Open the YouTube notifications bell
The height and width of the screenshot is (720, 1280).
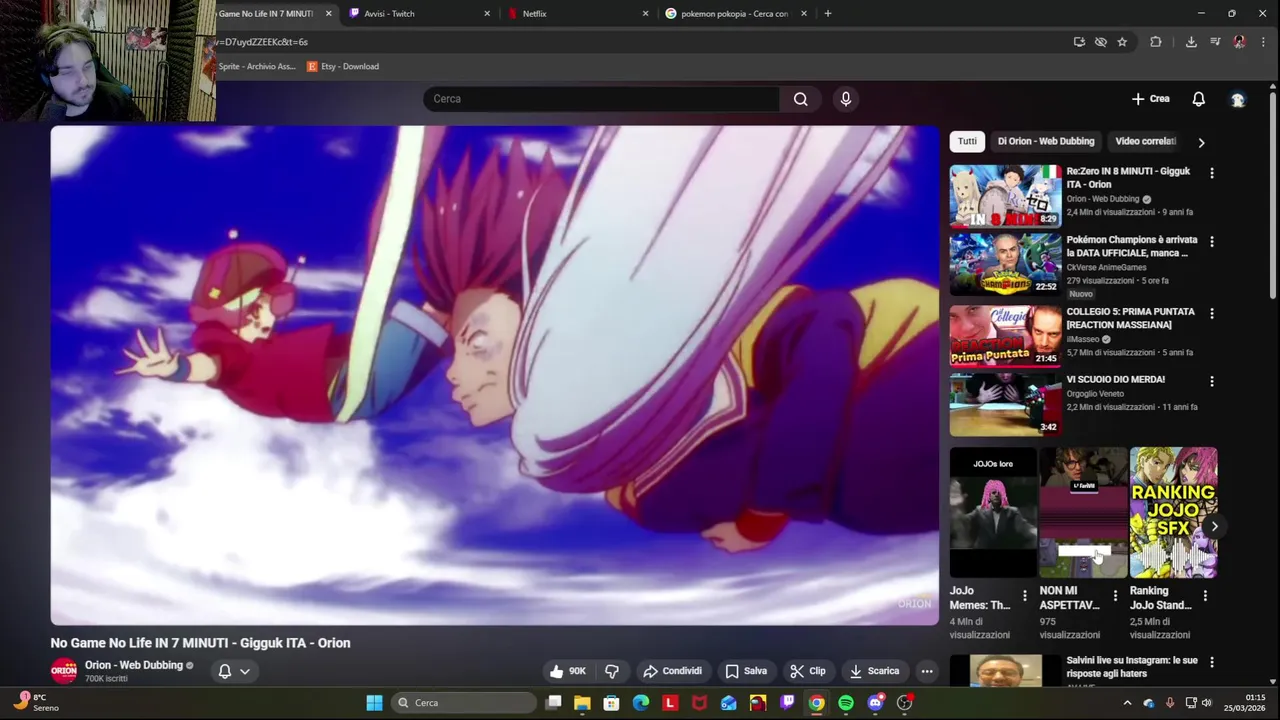1198,99
